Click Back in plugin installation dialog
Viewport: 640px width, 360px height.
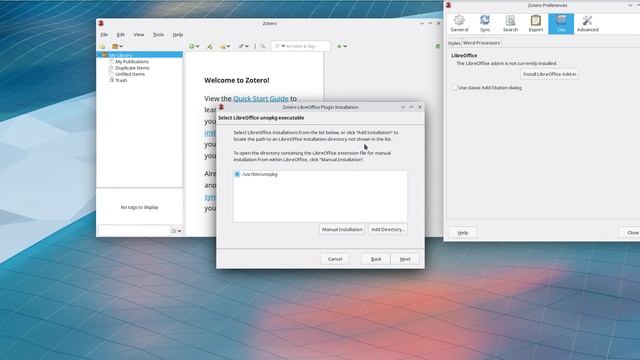[376, 259]
